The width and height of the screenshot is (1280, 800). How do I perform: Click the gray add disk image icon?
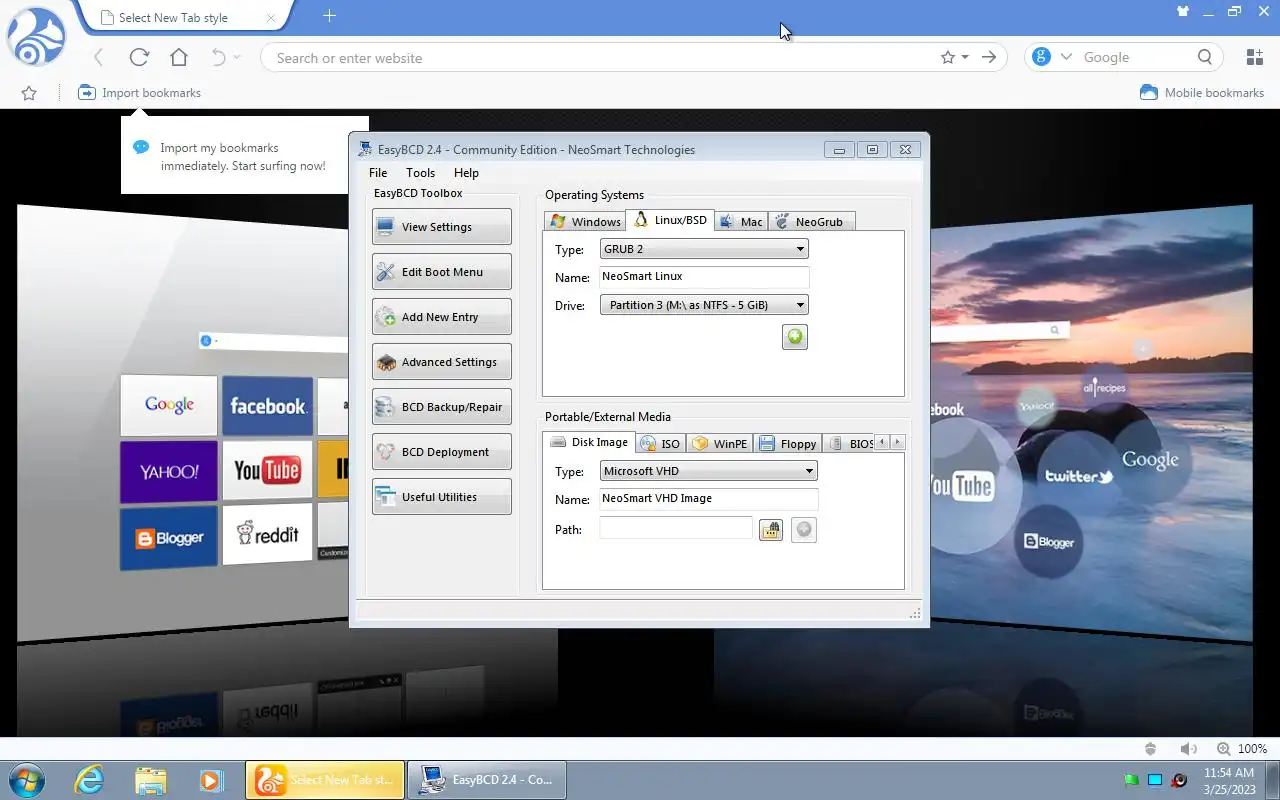(804, 530)
